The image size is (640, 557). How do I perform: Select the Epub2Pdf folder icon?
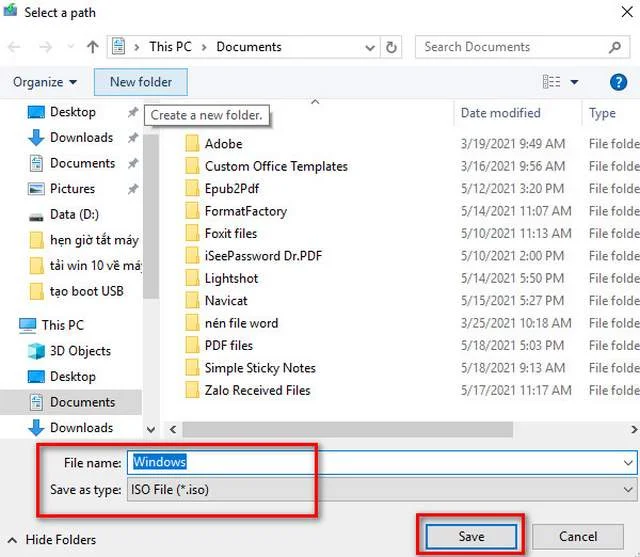click(x=192, y=189)
